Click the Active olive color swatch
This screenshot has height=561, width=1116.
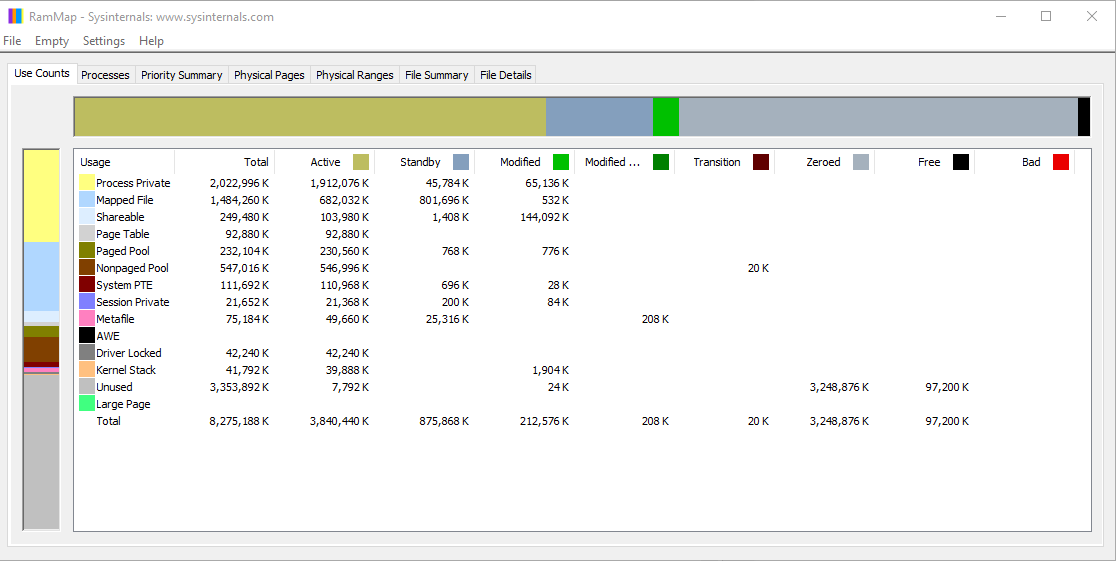(x=361, y=162)
